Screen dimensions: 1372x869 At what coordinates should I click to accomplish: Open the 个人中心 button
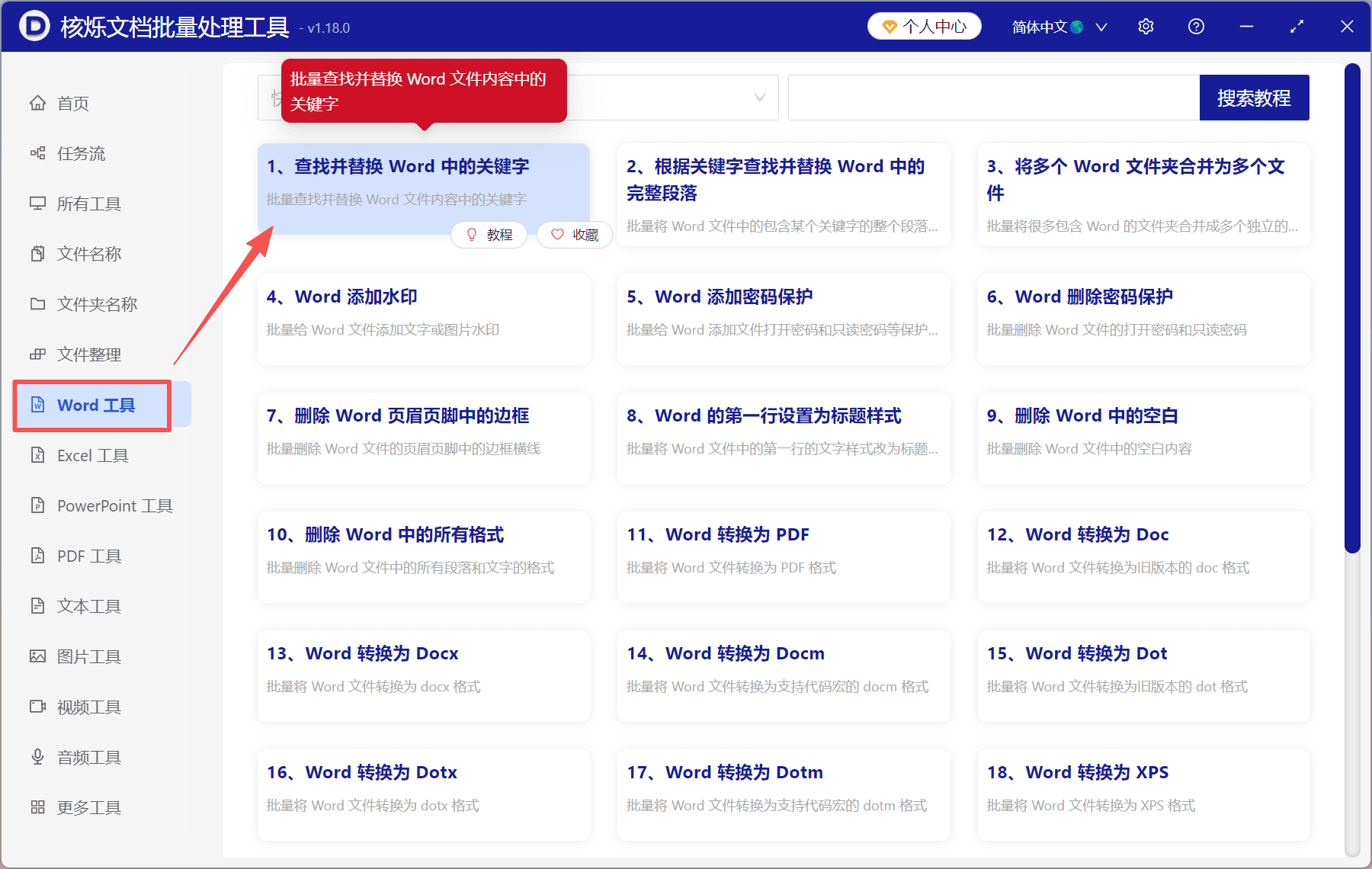924,27
